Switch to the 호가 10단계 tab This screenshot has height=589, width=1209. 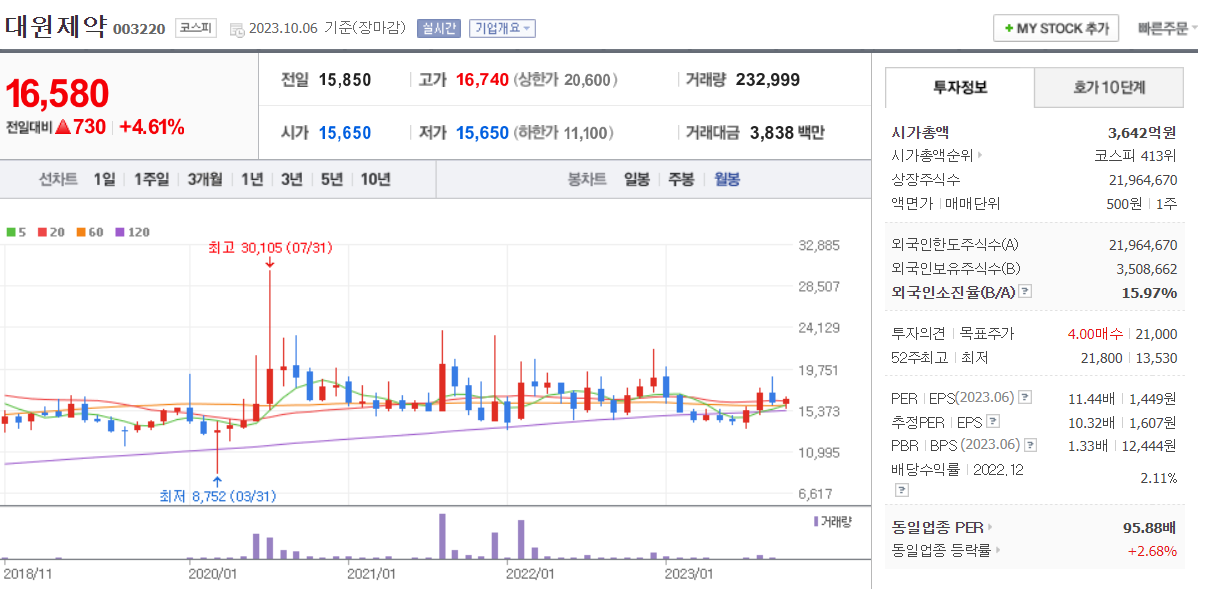tap(1109, 87)
